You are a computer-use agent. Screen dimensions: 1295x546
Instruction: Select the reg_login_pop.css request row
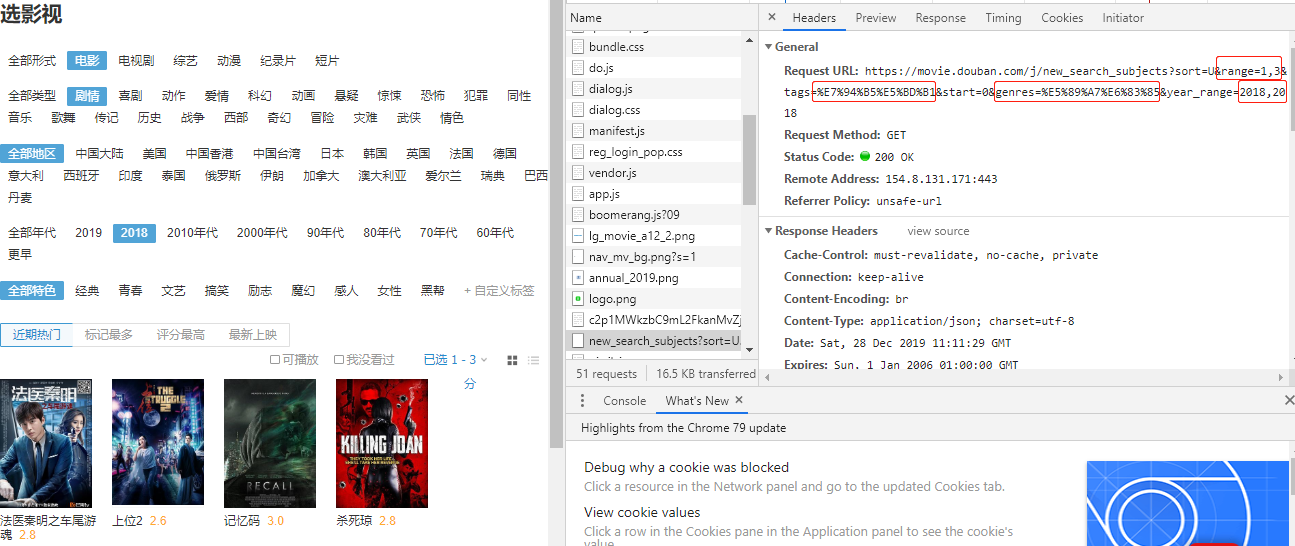point(655,152)
